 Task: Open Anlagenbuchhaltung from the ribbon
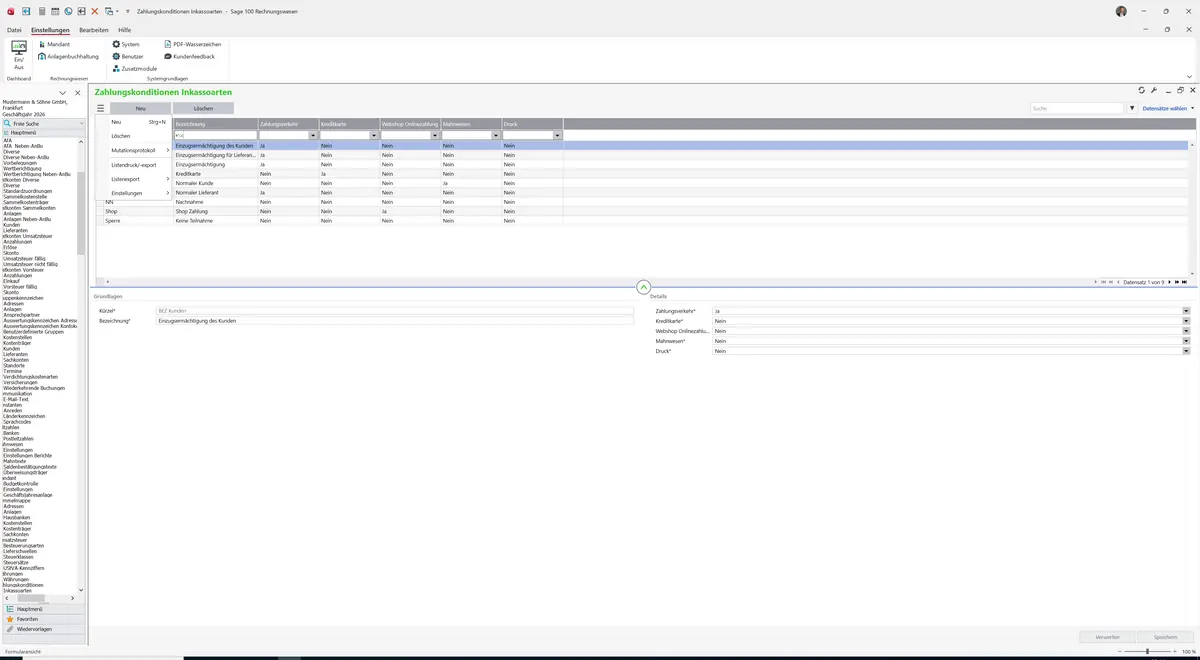[x=68, y=56]
